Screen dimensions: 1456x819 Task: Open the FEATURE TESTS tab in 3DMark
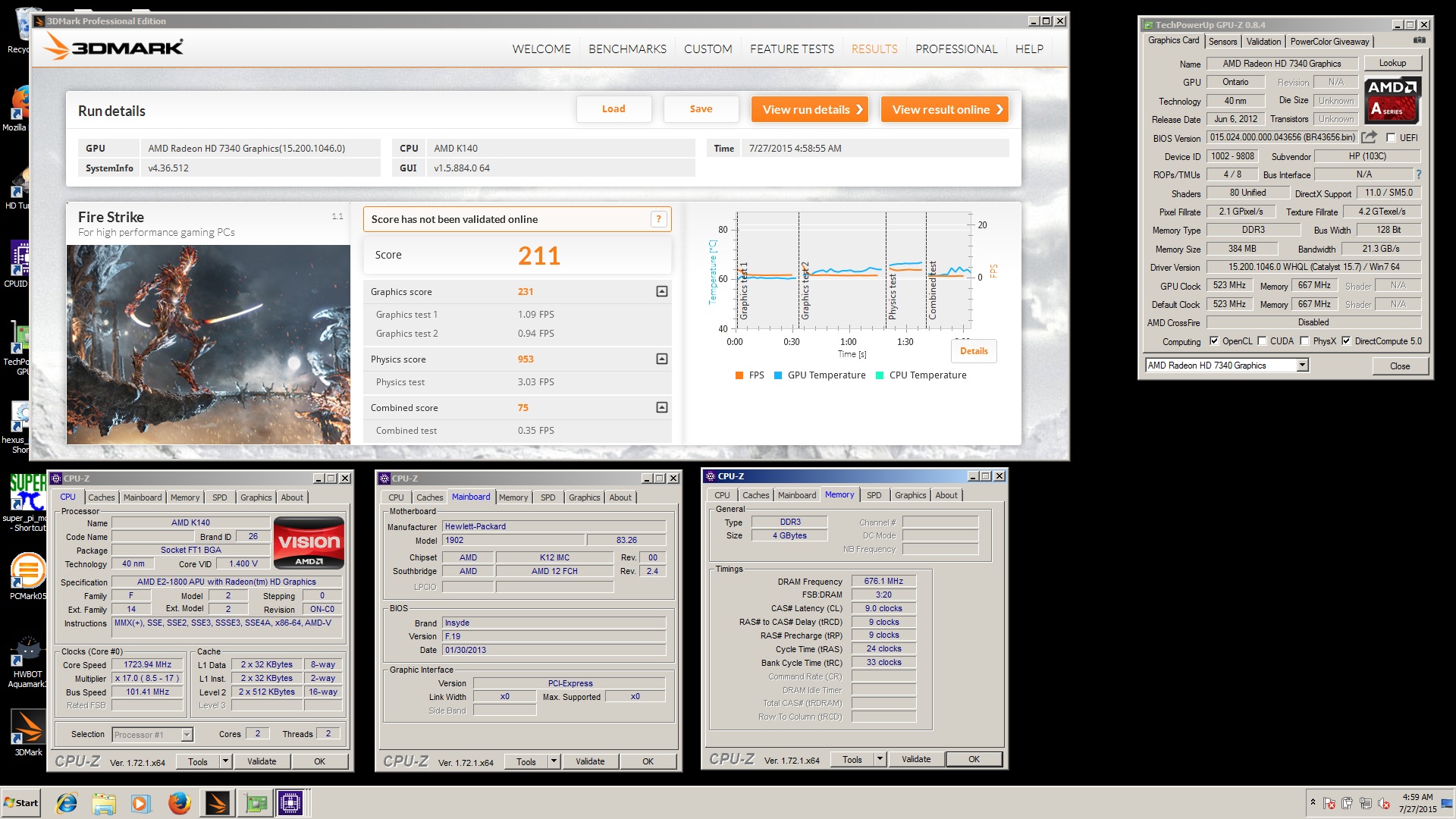click(x=792, y=49)
